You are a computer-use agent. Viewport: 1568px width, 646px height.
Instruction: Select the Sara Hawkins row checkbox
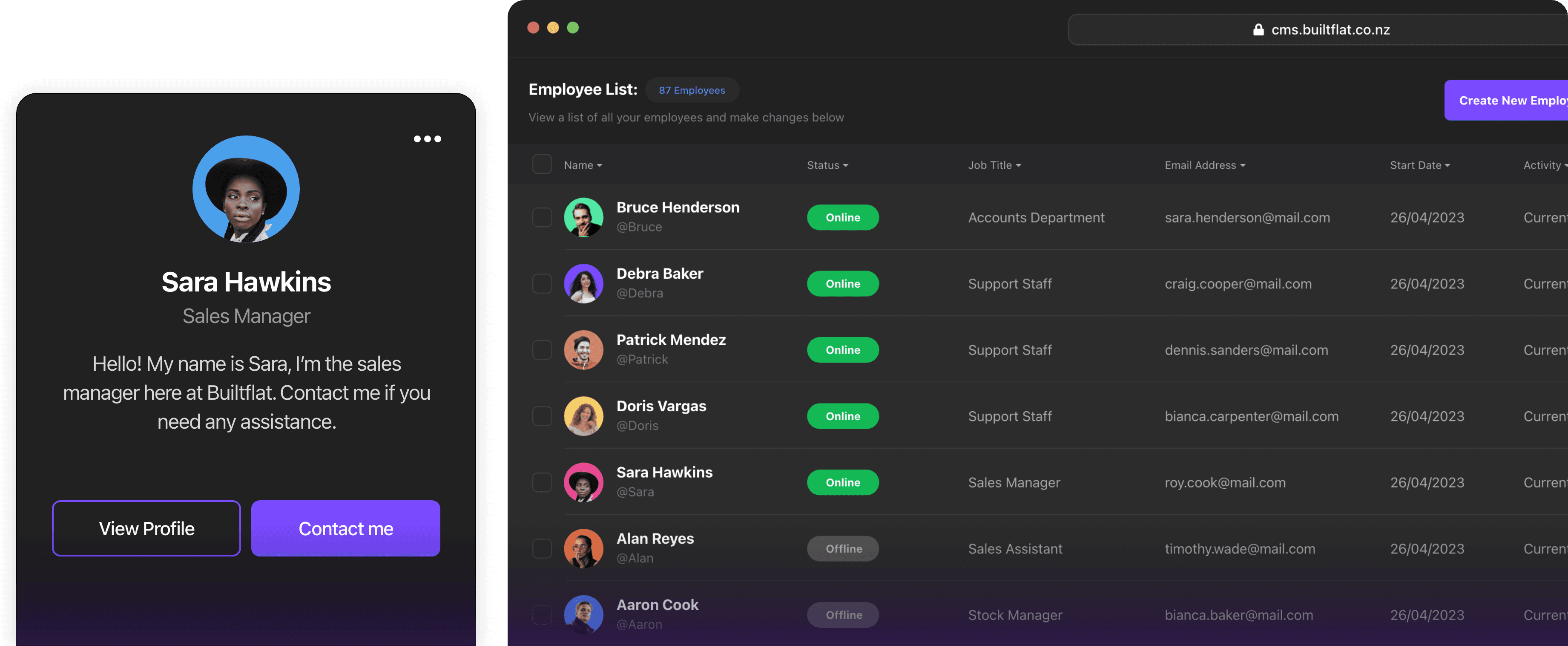542,482
